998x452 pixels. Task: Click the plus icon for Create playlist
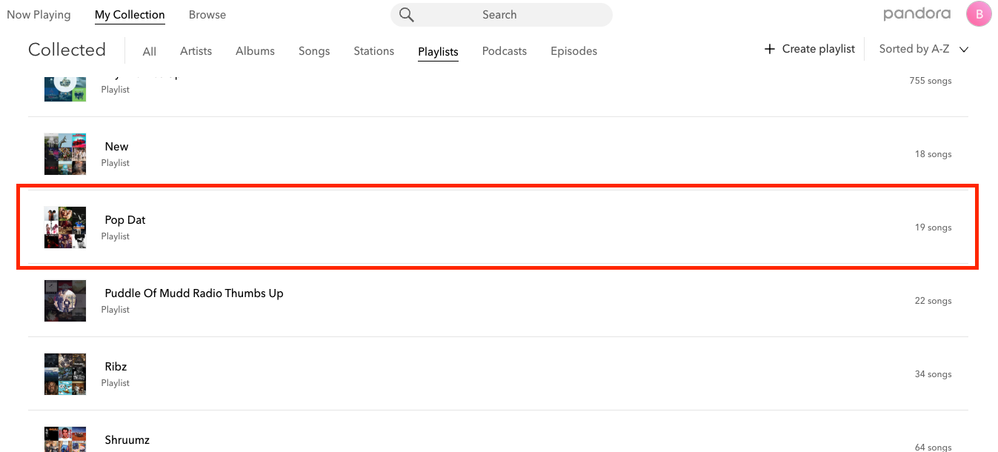coord(769,49)
